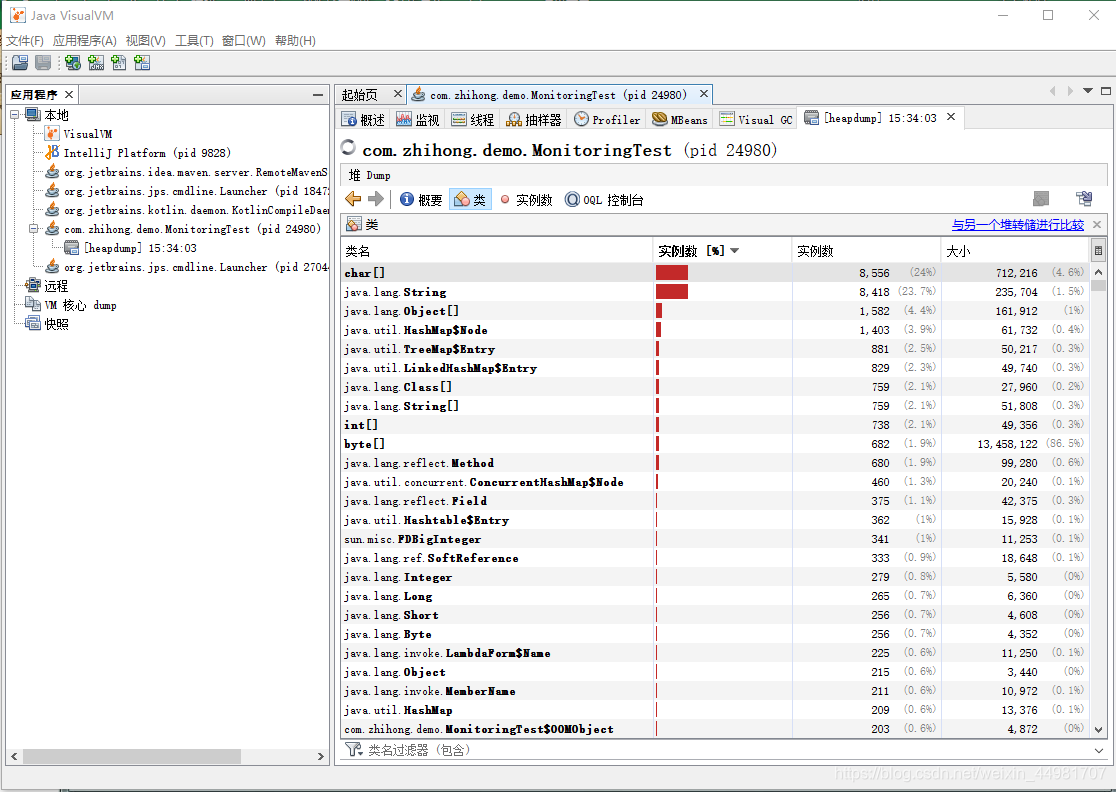The height and width of the screenshot is (792, 1116).
Task: Sort by 类名 column header
Action: tap(496, 251)
